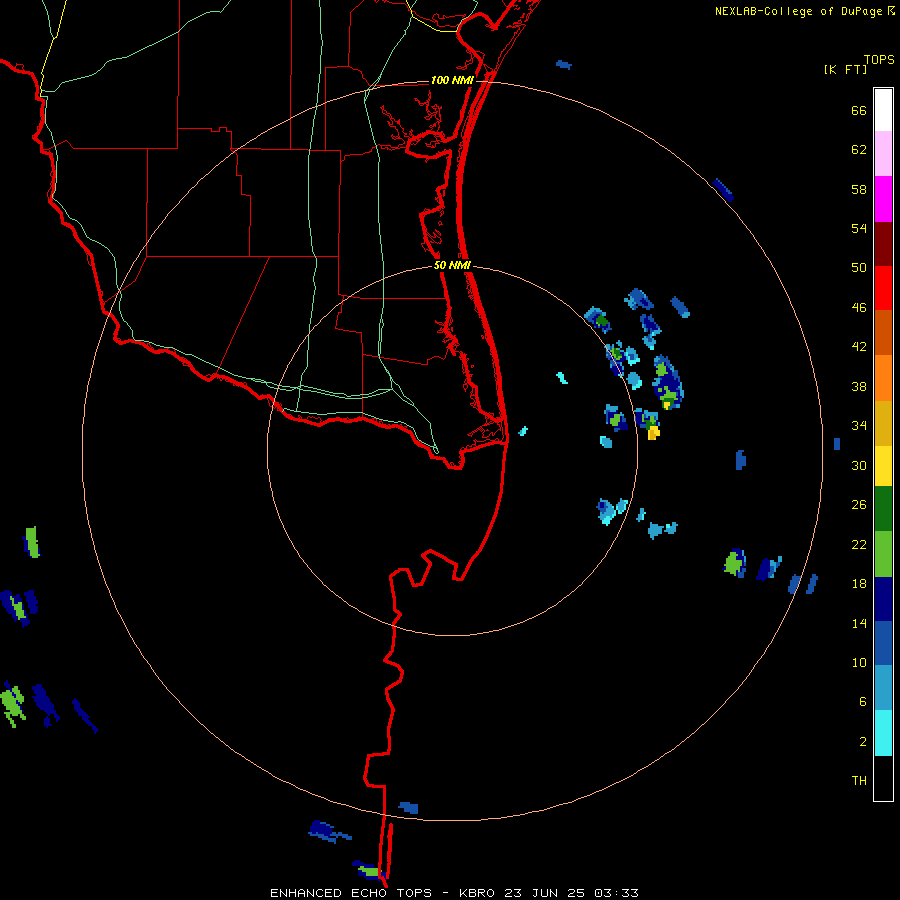Click the '50 NMI' range ring label
Viewport: 900px width, 900px height.
(452, 265)
